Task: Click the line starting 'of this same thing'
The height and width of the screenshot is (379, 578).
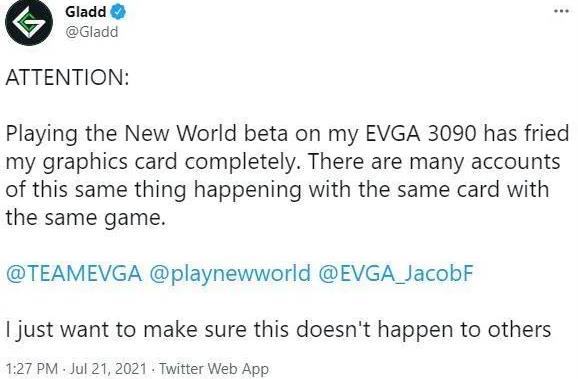Action: 277,190
